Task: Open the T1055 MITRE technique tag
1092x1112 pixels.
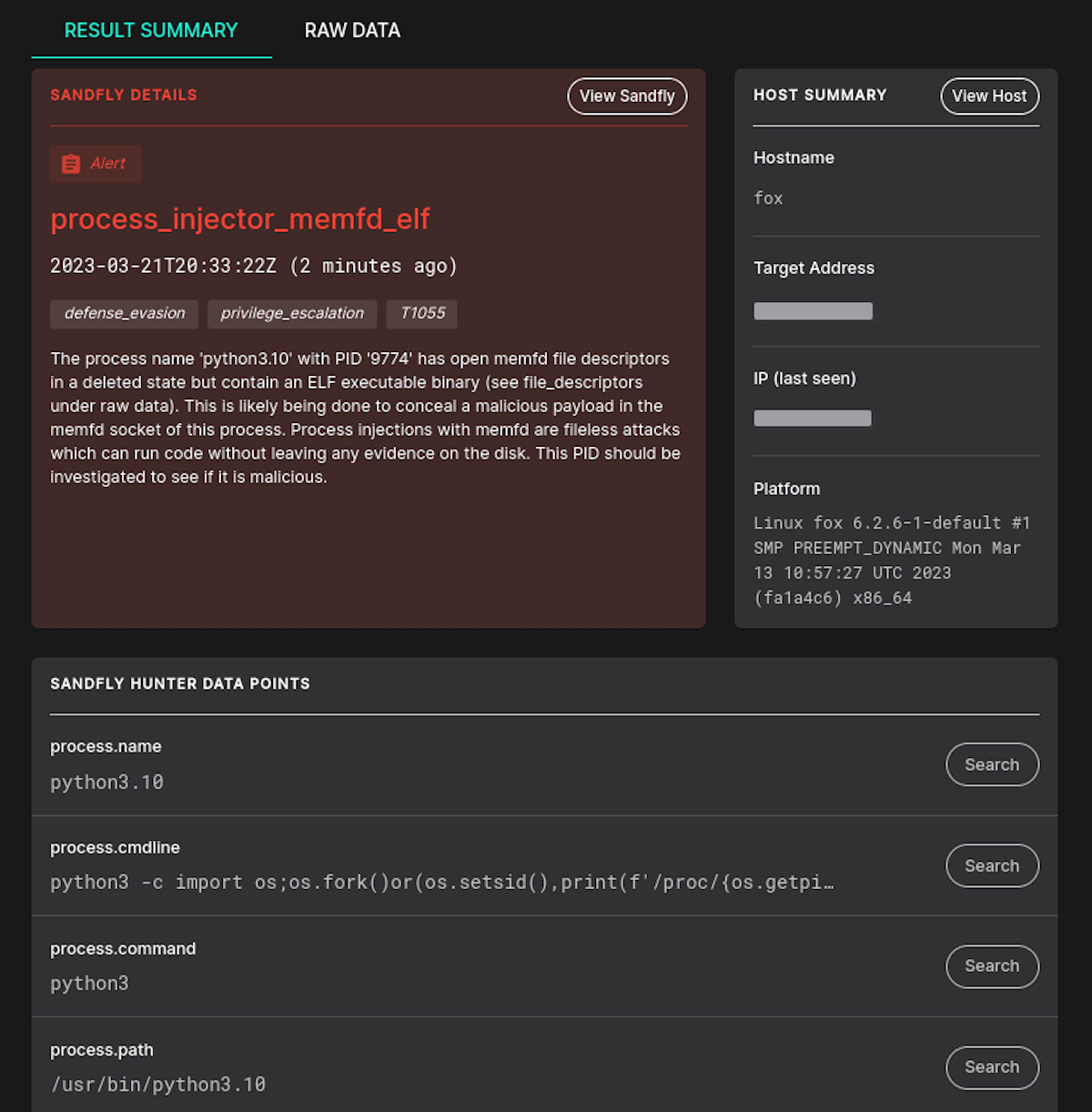Action: (421, 313)
